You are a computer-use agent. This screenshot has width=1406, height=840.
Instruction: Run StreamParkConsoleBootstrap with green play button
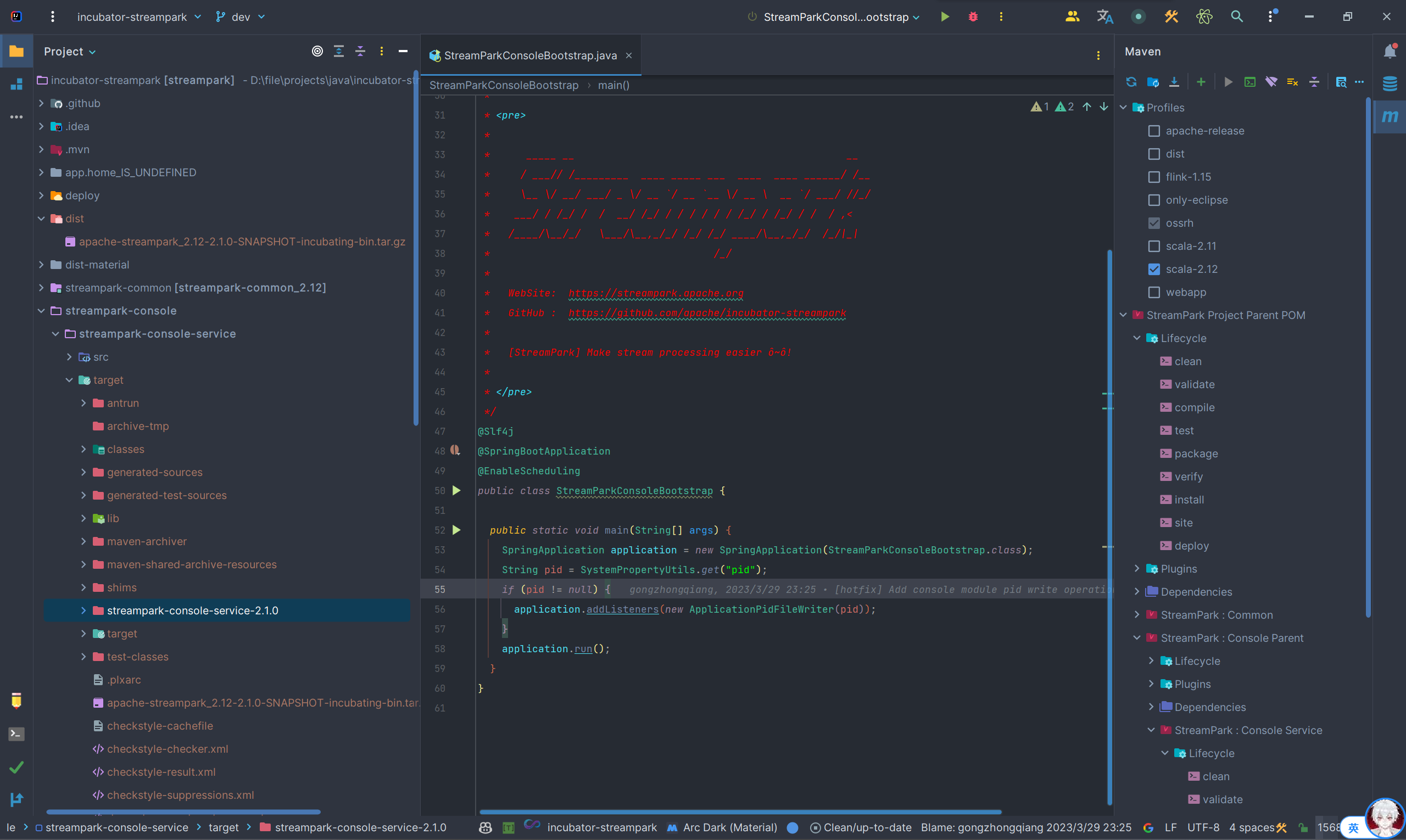click(945, 16)
